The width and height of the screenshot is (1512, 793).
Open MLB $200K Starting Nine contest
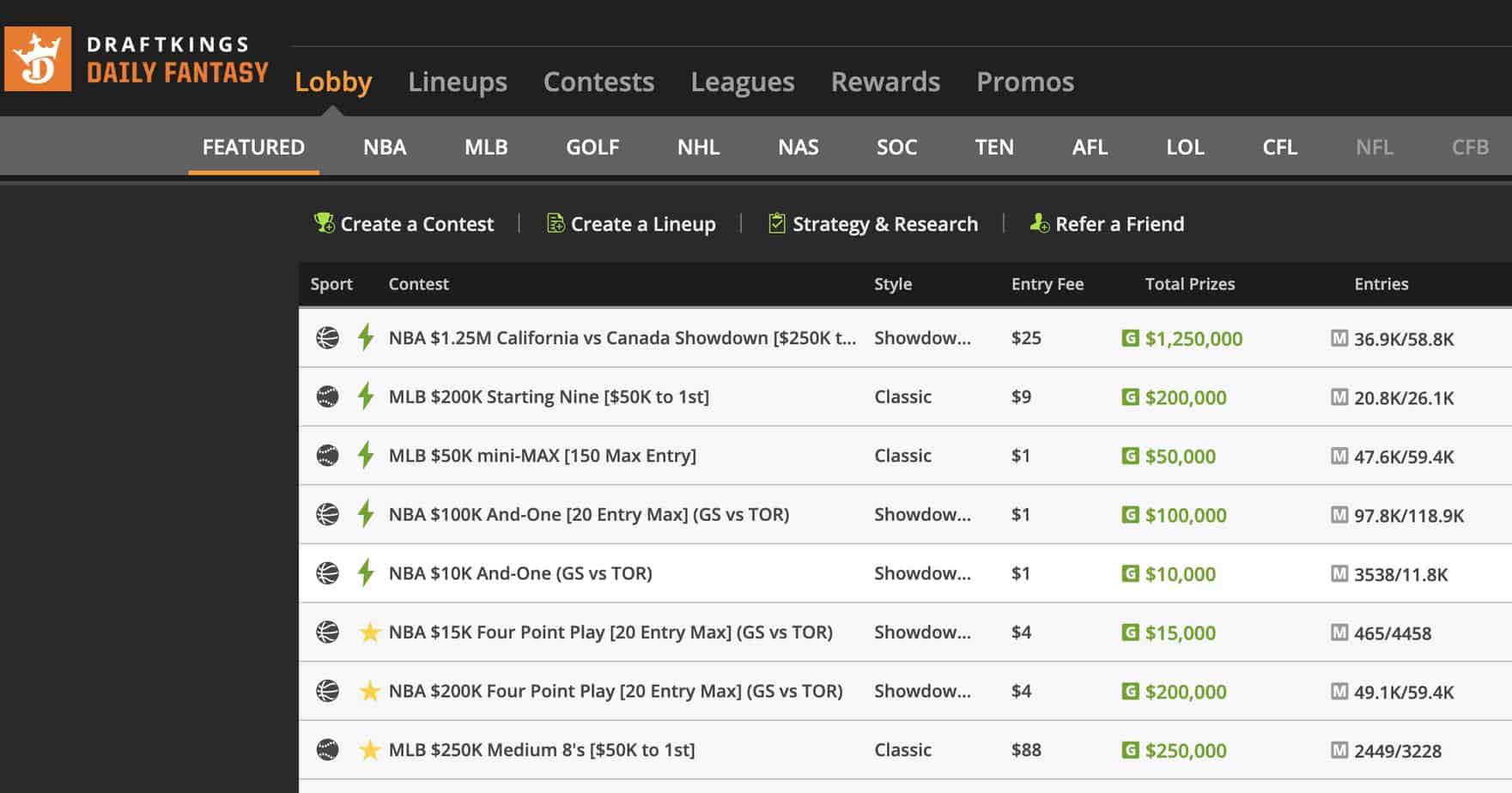click(549, 396)
